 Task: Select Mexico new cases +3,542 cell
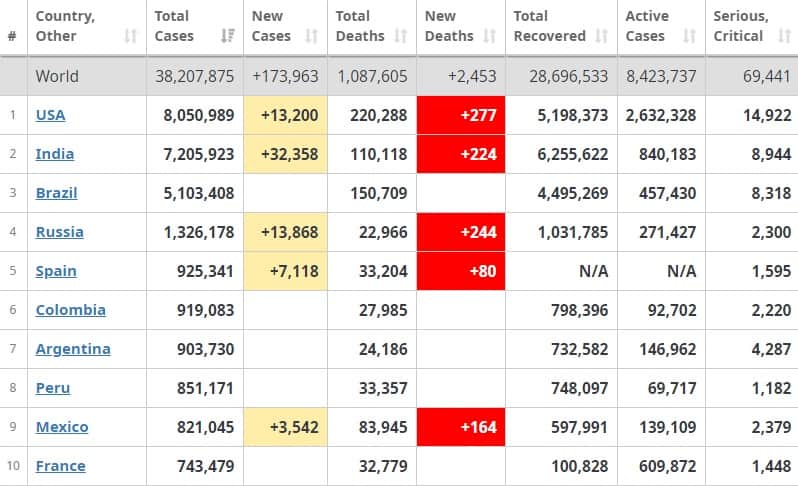click(286, 427)
